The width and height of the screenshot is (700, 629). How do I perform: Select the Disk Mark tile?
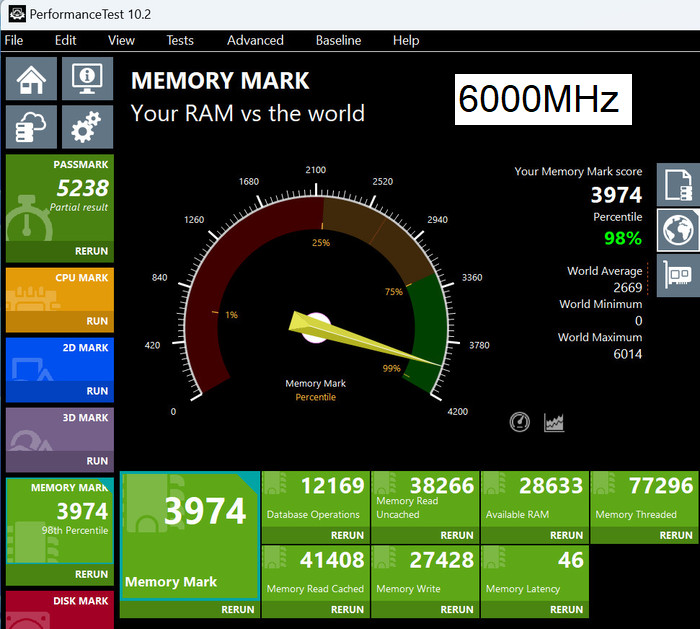[60, 610]
